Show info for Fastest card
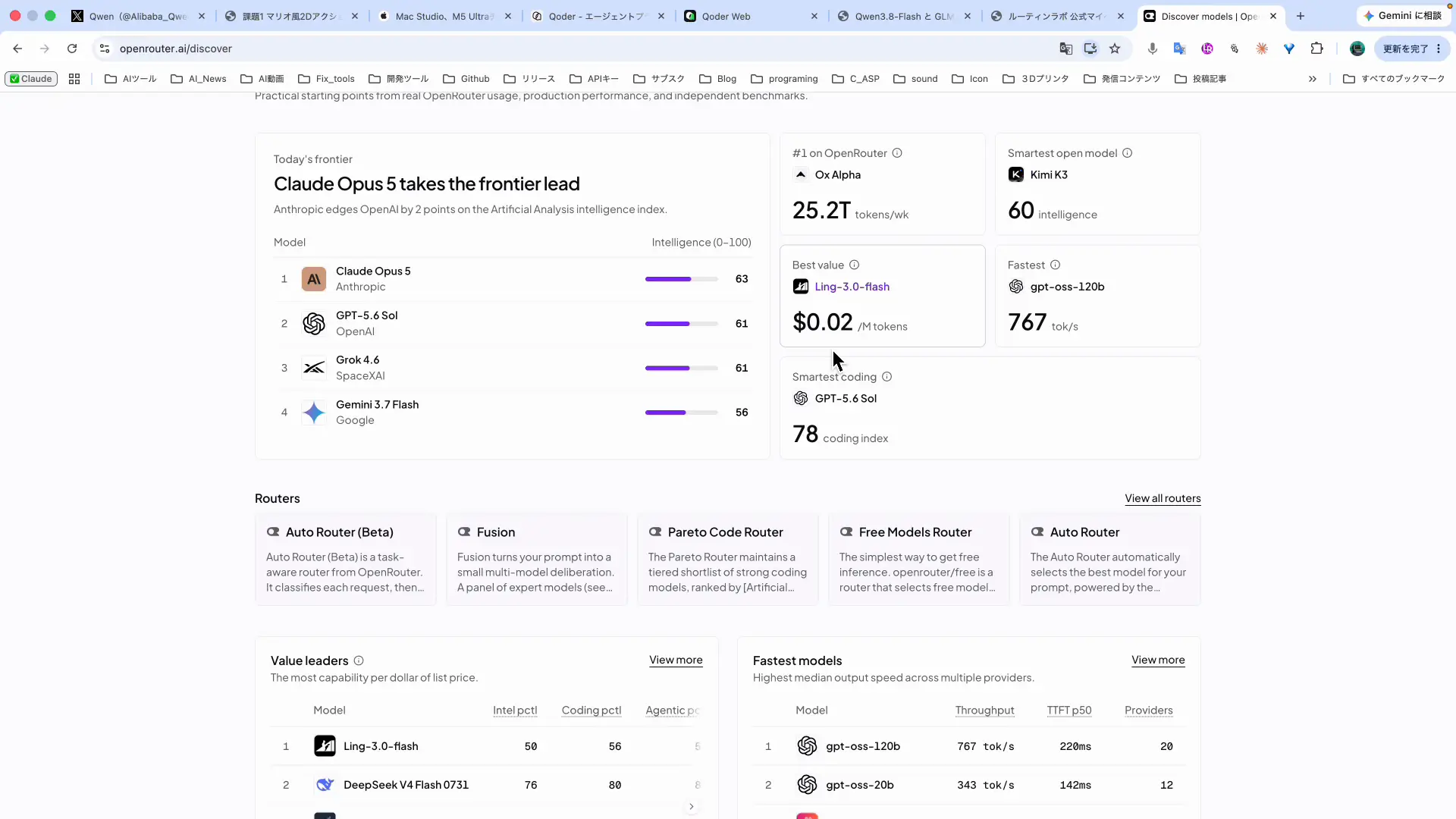This screenshot has height=819, width=1456. [x=1056, y=265]
